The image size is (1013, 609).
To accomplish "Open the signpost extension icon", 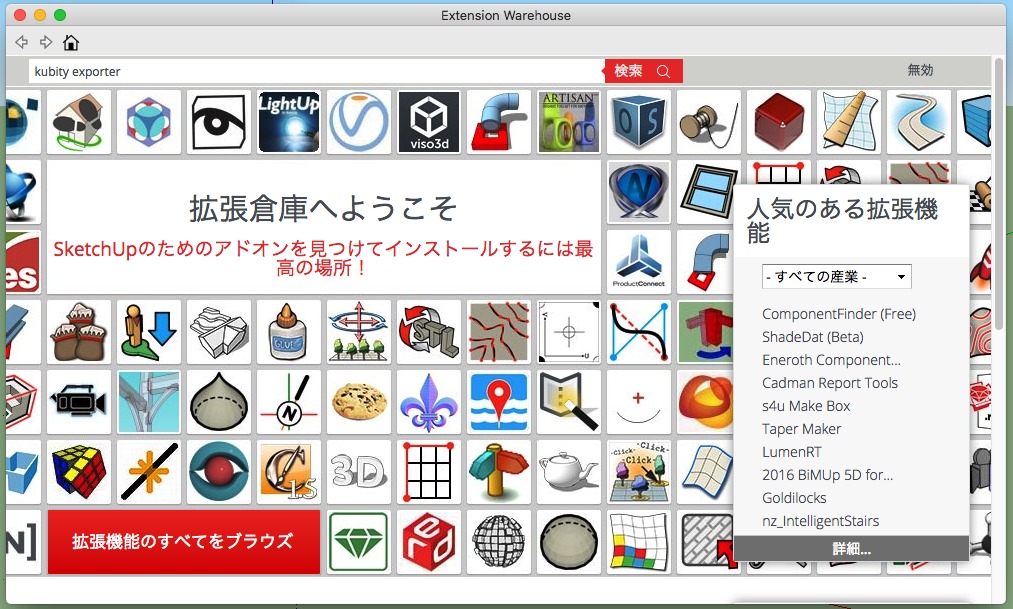I will tap(499, 472).
